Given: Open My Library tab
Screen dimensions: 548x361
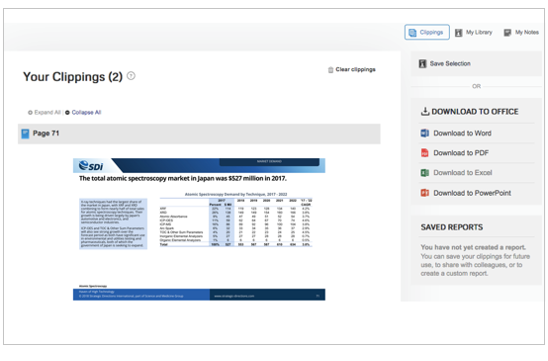Looking at the screenshot, I should (474, 33).
